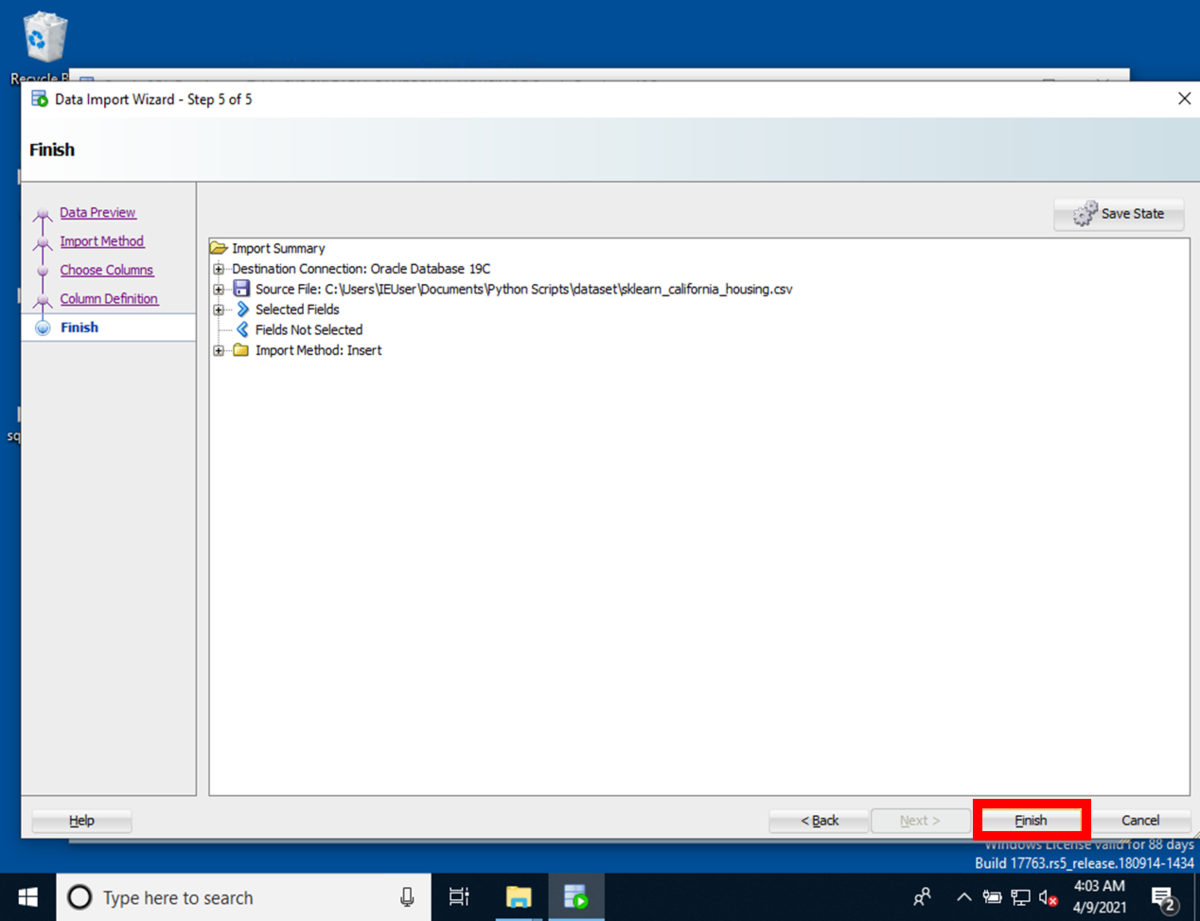
Task: Click the gear icon on Save State
Action: tap(1085, 214)
